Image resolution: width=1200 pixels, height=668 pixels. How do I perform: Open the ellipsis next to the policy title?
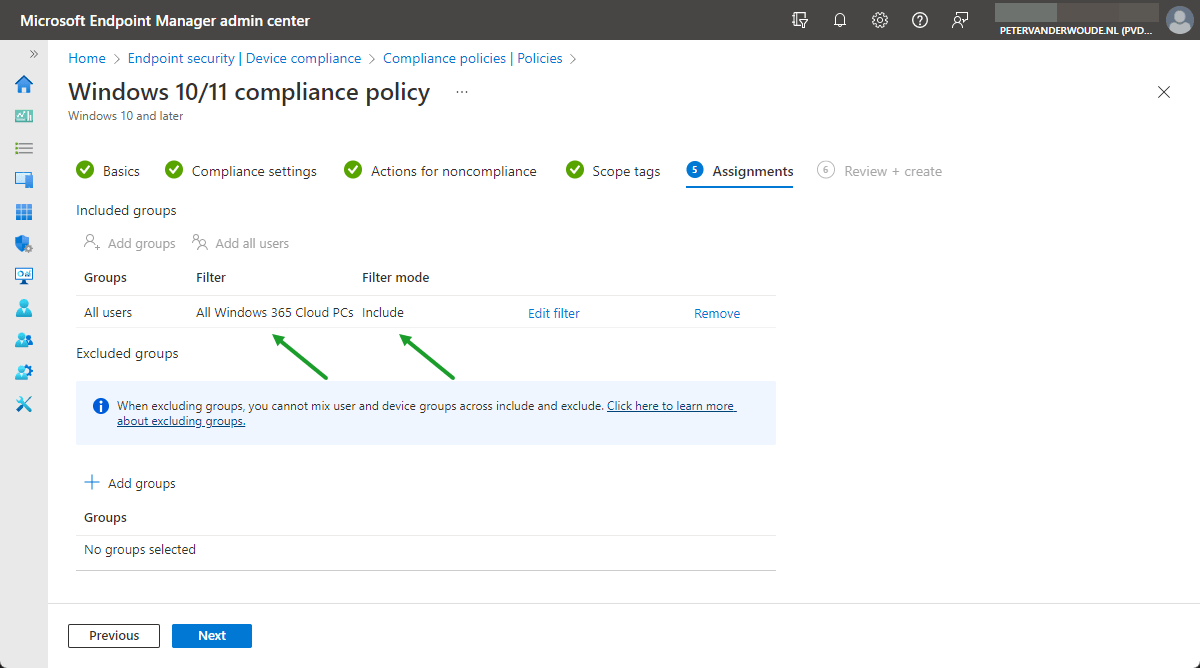click(461, 92)
